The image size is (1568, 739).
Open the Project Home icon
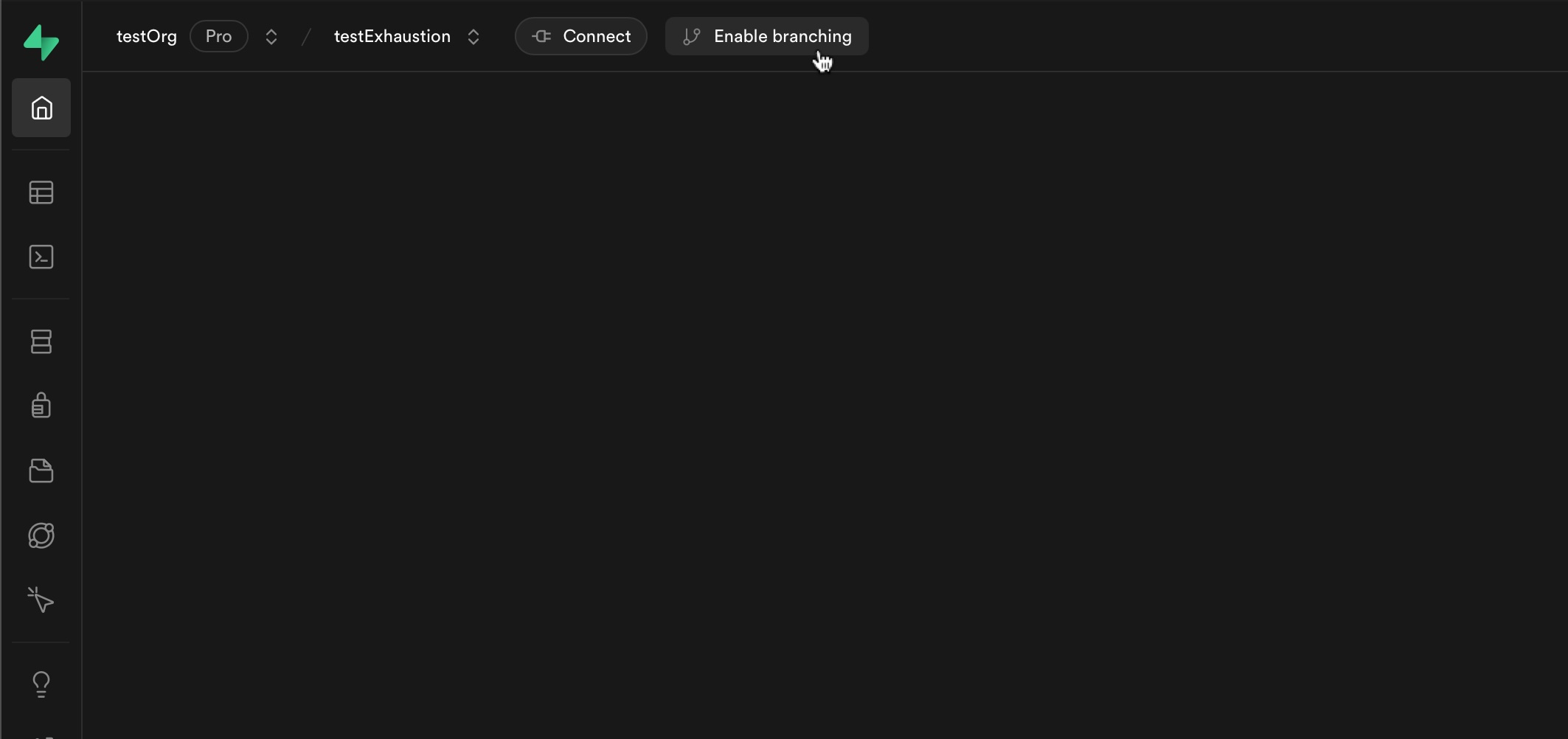coord(41,108)
